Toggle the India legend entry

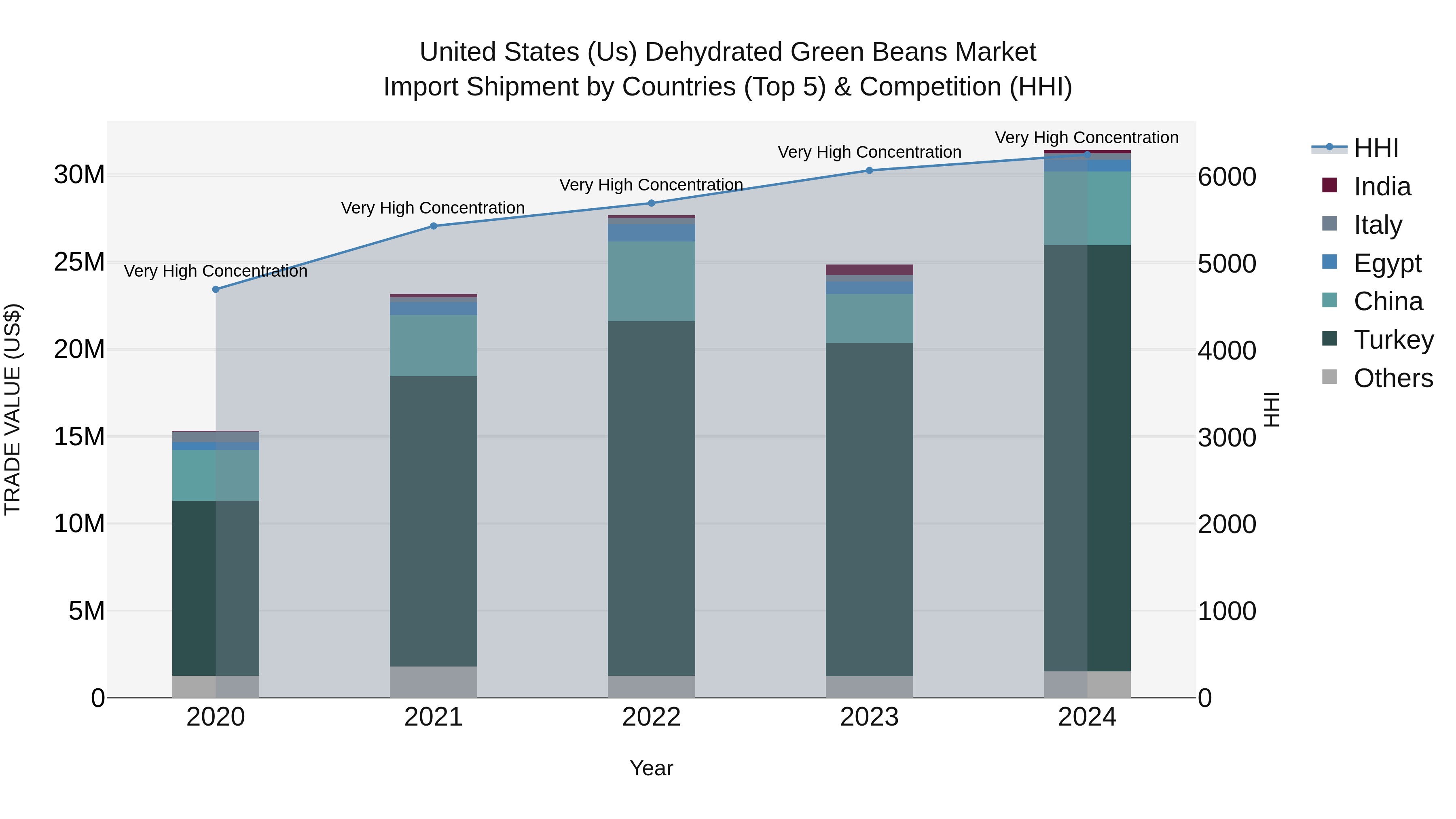(x=1366, y=186)
